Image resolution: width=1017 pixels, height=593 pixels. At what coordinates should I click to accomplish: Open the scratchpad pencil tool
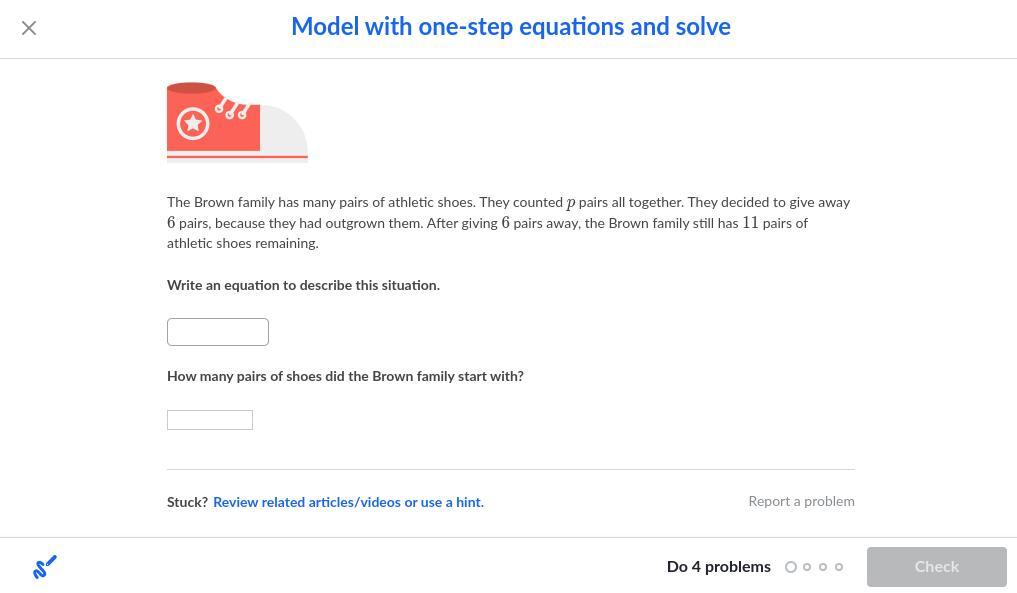45,567
